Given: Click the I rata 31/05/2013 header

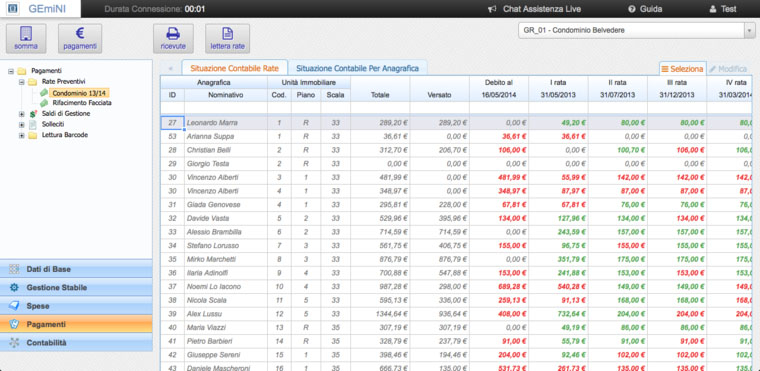Looking at the screenshot, I should [x=558, y=89].
